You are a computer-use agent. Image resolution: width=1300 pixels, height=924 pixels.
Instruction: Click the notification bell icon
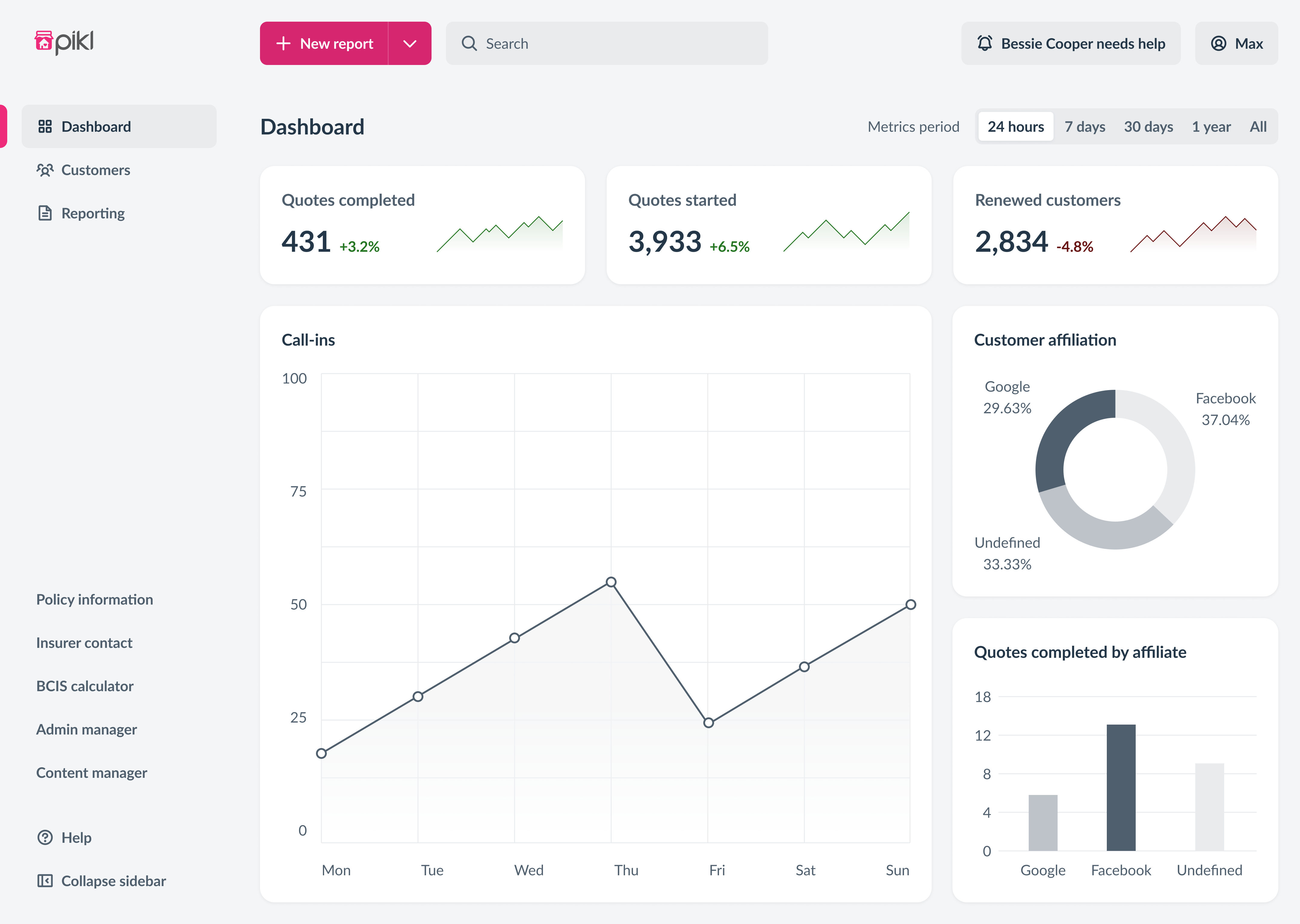pos(985,44)
